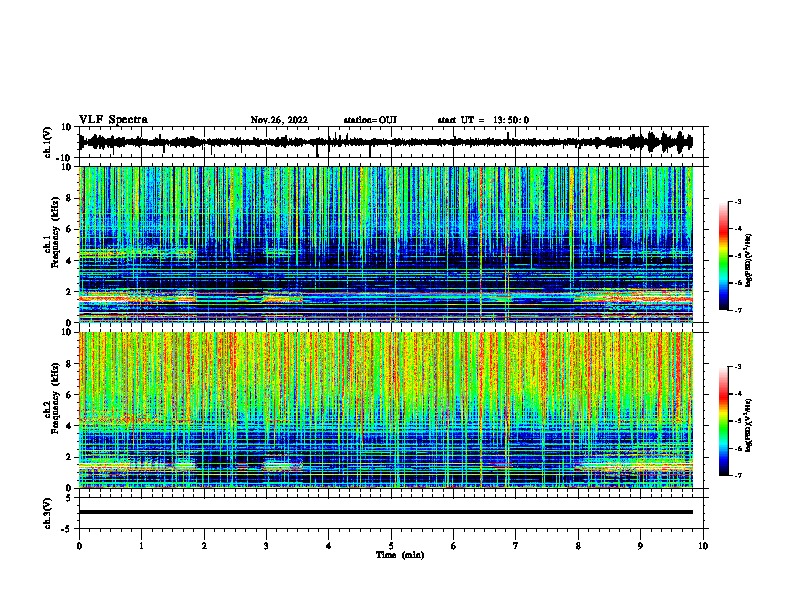The image size is (792, 612).
Task: Click the "start UT = 13:50:0" header text
Action: (483, 120)
